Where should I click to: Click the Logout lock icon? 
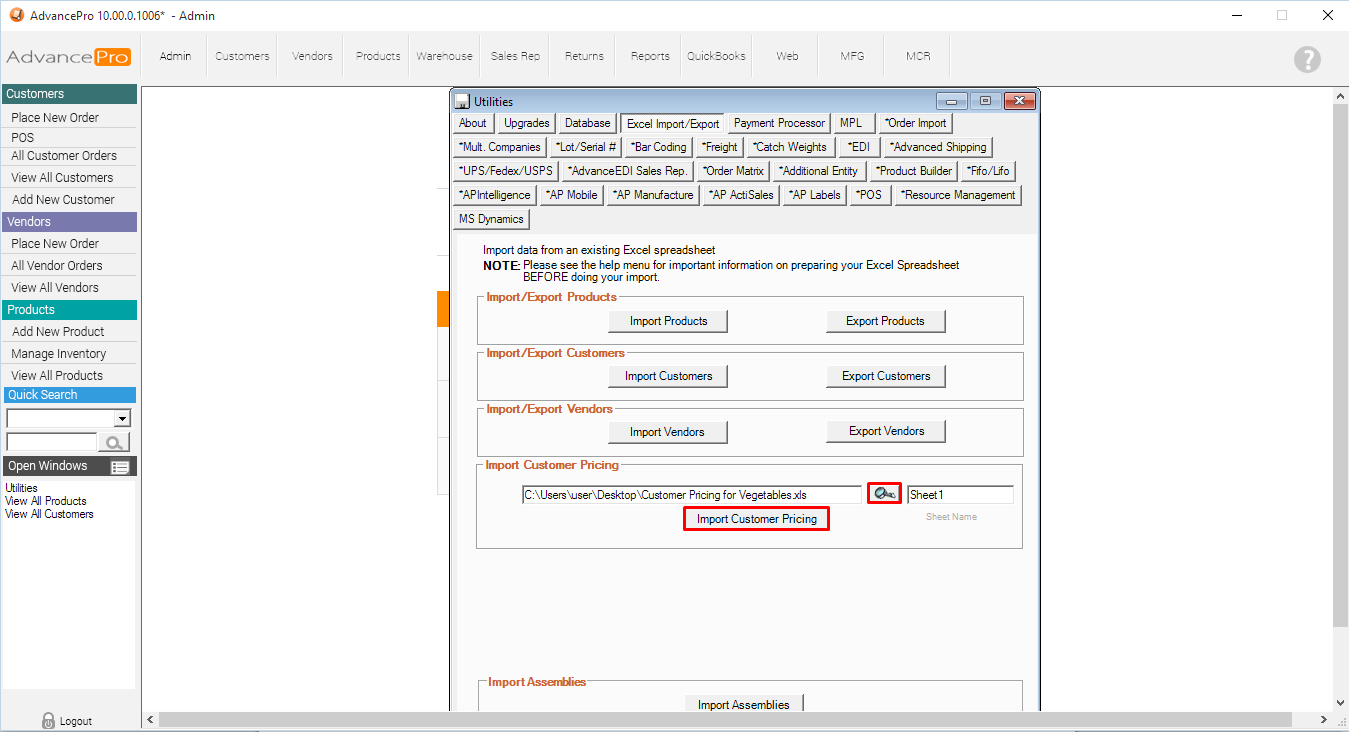pyautogui.click(x=48, y=720)
